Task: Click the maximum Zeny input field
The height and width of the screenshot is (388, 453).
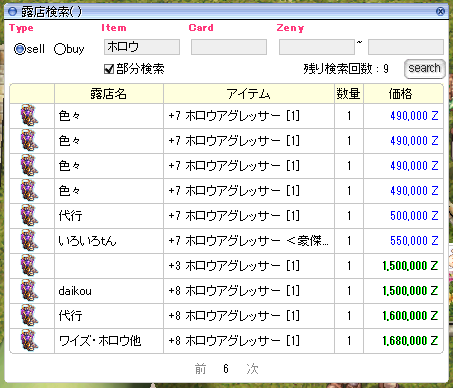Action: point(406,47)
